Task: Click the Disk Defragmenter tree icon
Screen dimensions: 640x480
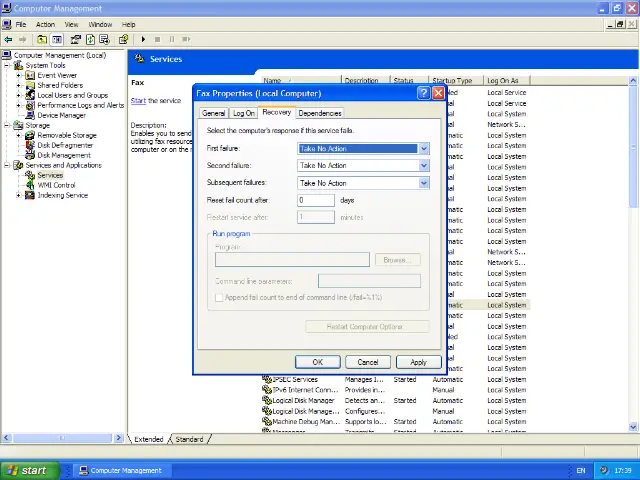Action: click(30, 145)
